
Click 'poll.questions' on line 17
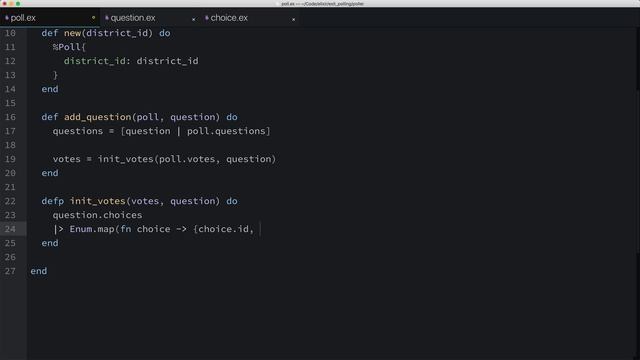[x=226, y=131]
